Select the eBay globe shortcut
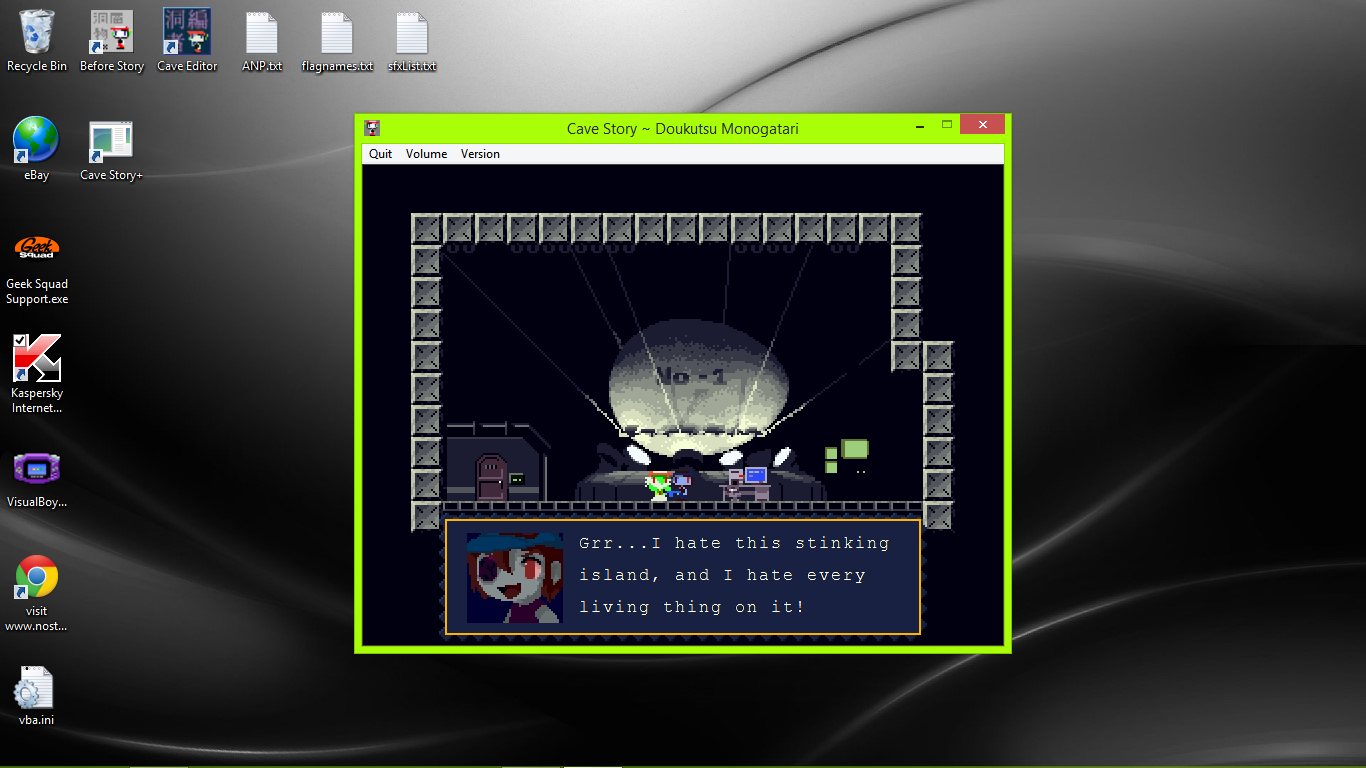Image resolution: width=1366 pixels, height=768 pixels. [x=37, y=149]
